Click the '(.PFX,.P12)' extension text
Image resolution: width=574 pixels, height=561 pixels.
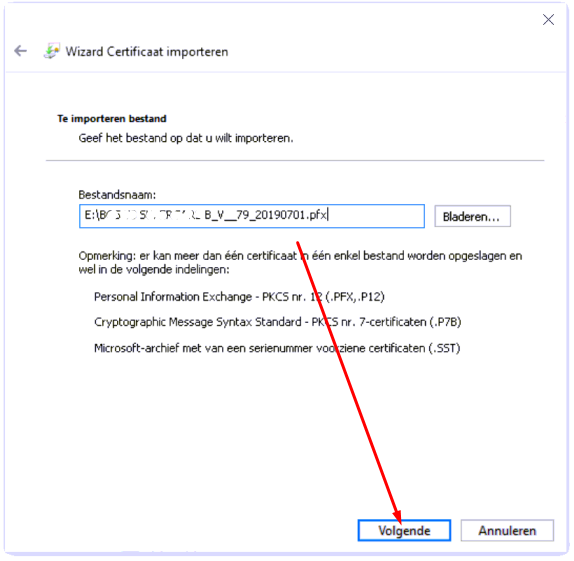355,297
